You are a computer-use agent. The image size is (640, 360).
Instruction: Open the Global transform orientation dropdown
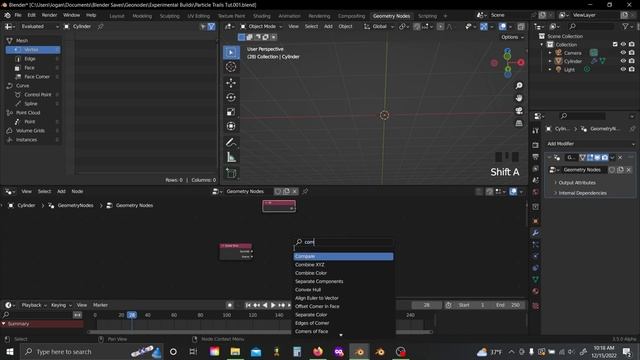click(x=379, y=27)
